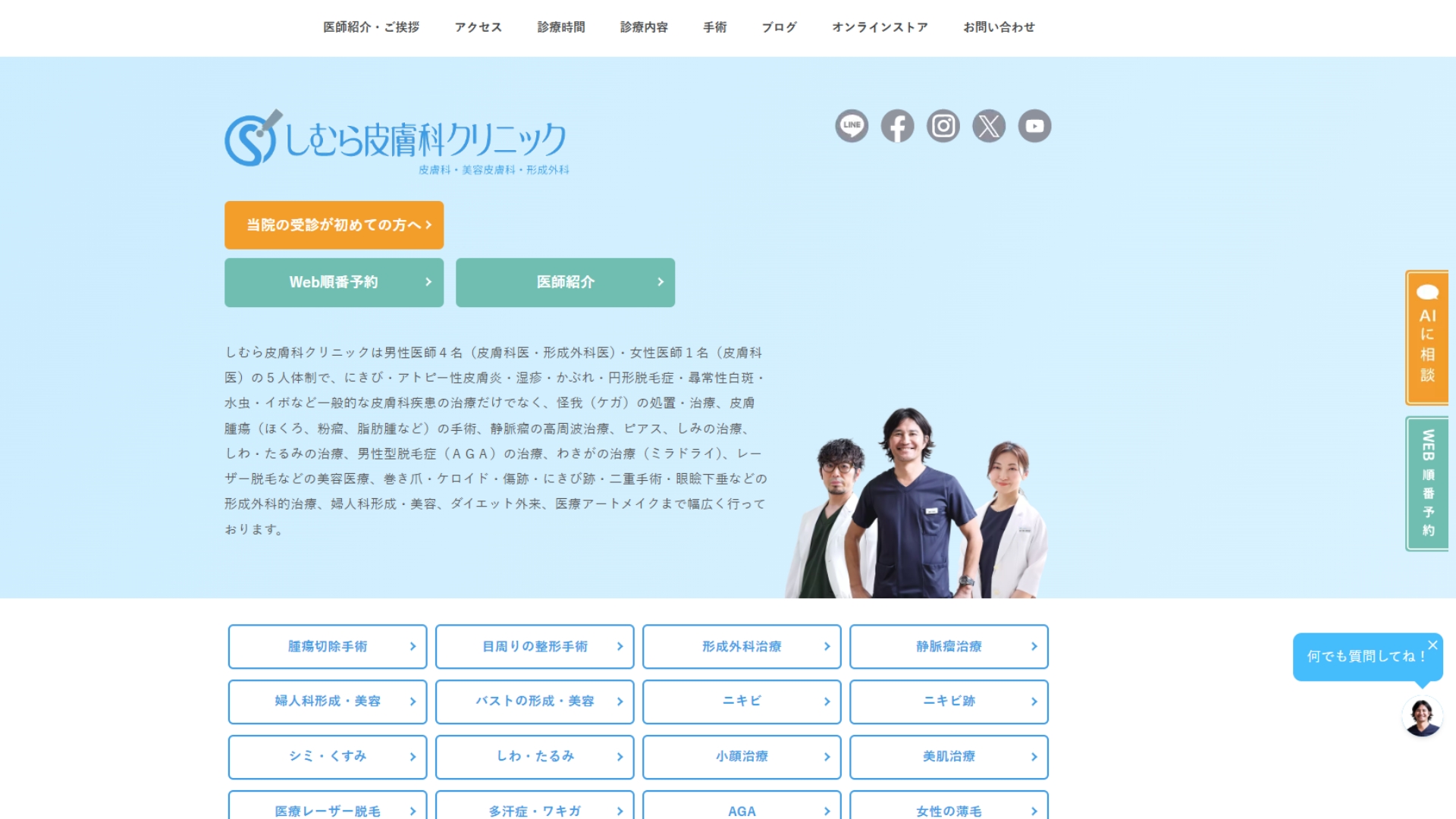Image resolution: width=1456 pixels, height=819 pixels.
Task: Open the シミ・くすみ category link
Action: 328,757
